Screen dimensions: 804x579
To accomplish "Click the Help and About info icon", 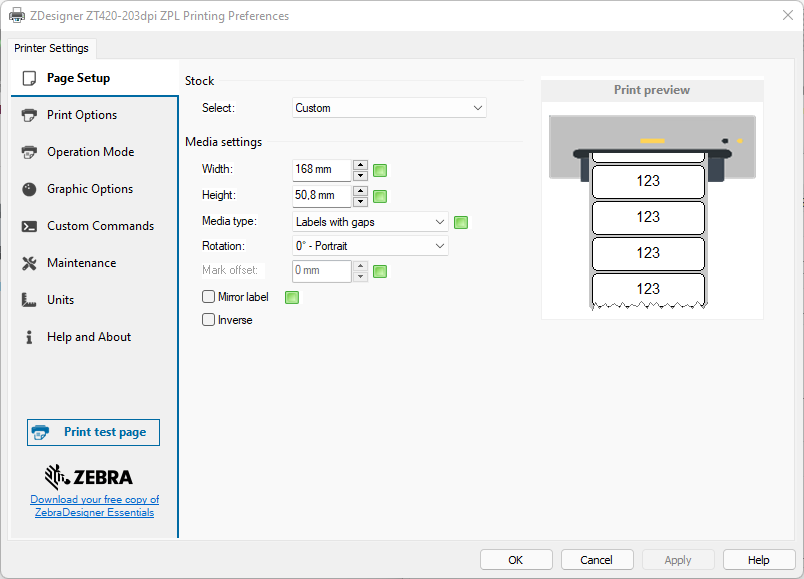I will (29, 337).
